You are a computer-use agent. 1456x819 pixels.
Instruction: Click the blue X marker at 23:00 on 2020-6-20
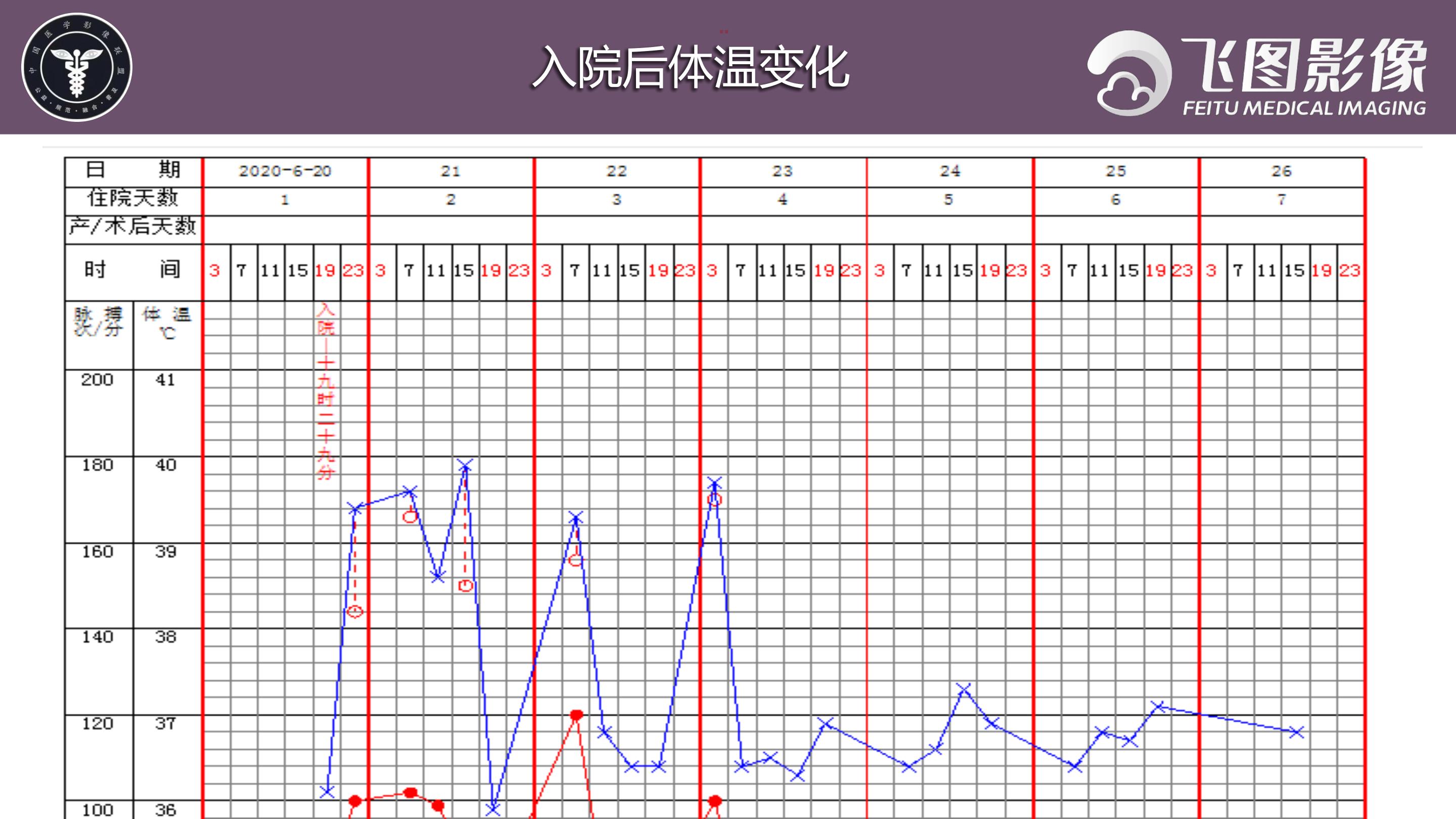click(354, 509)
